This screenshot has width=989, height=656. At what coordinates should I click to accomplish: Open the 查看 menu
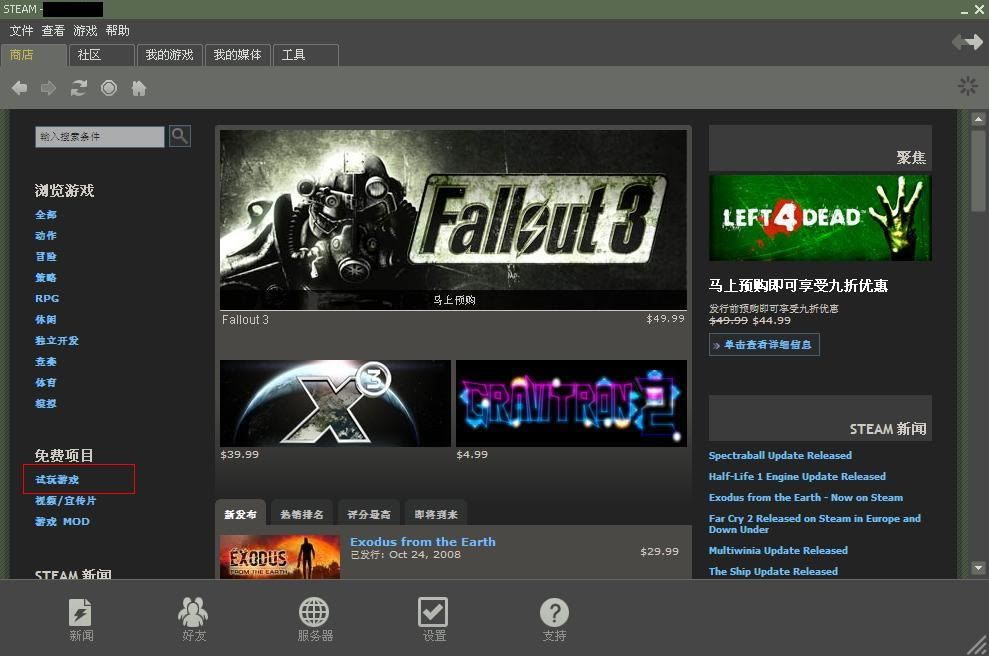click(x=53, y=30)
